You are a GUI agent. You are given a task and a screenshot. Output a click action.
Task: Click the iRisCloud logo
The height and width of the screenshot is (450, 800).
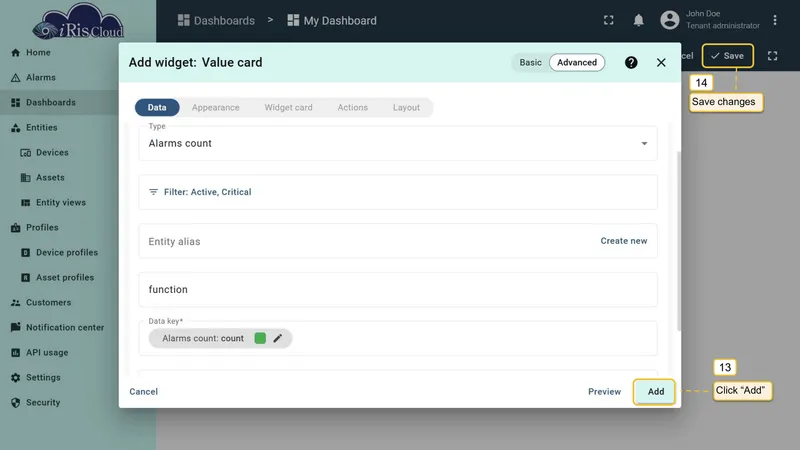[x=78, y=21]
